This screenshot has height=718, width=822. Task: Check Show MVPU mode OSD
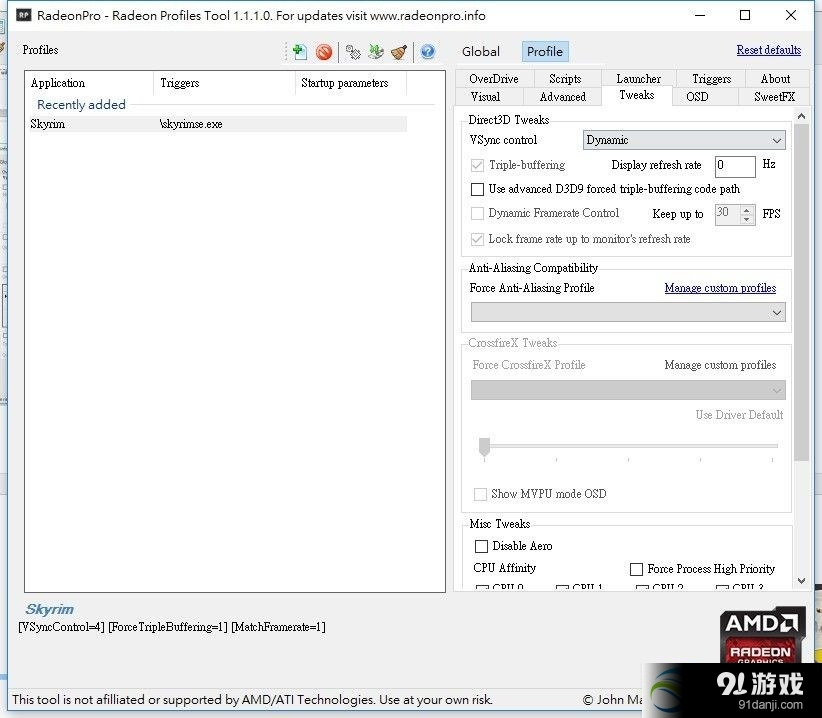[x=480, y=494]
